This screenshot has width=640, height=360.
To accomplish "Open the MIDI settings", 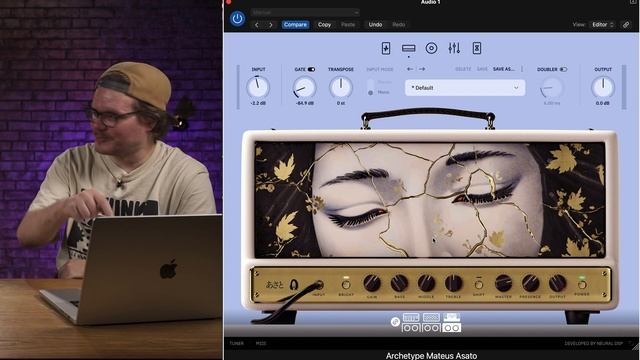I will tap(261, 344).
